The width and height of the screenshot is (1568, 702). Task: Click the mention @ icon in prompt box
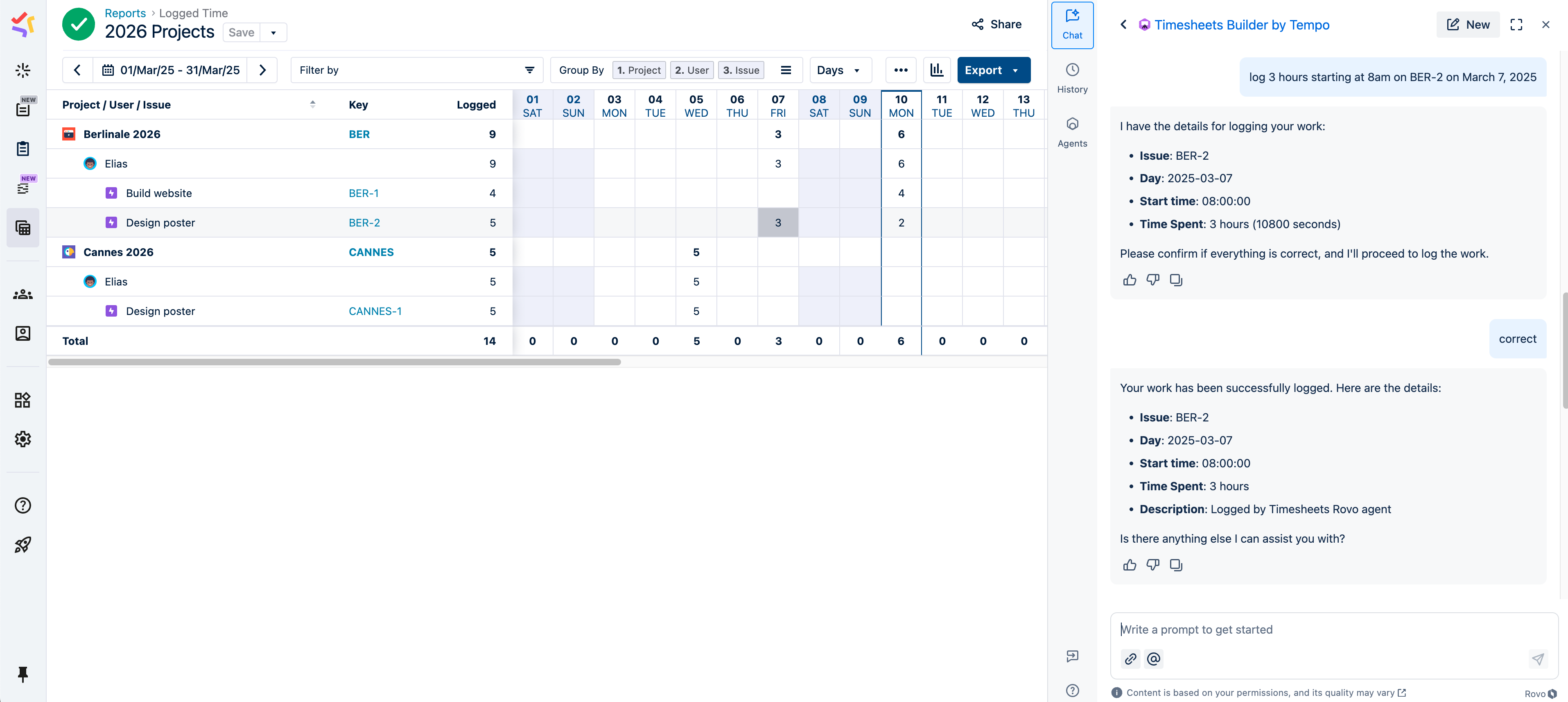(1153, 659)
